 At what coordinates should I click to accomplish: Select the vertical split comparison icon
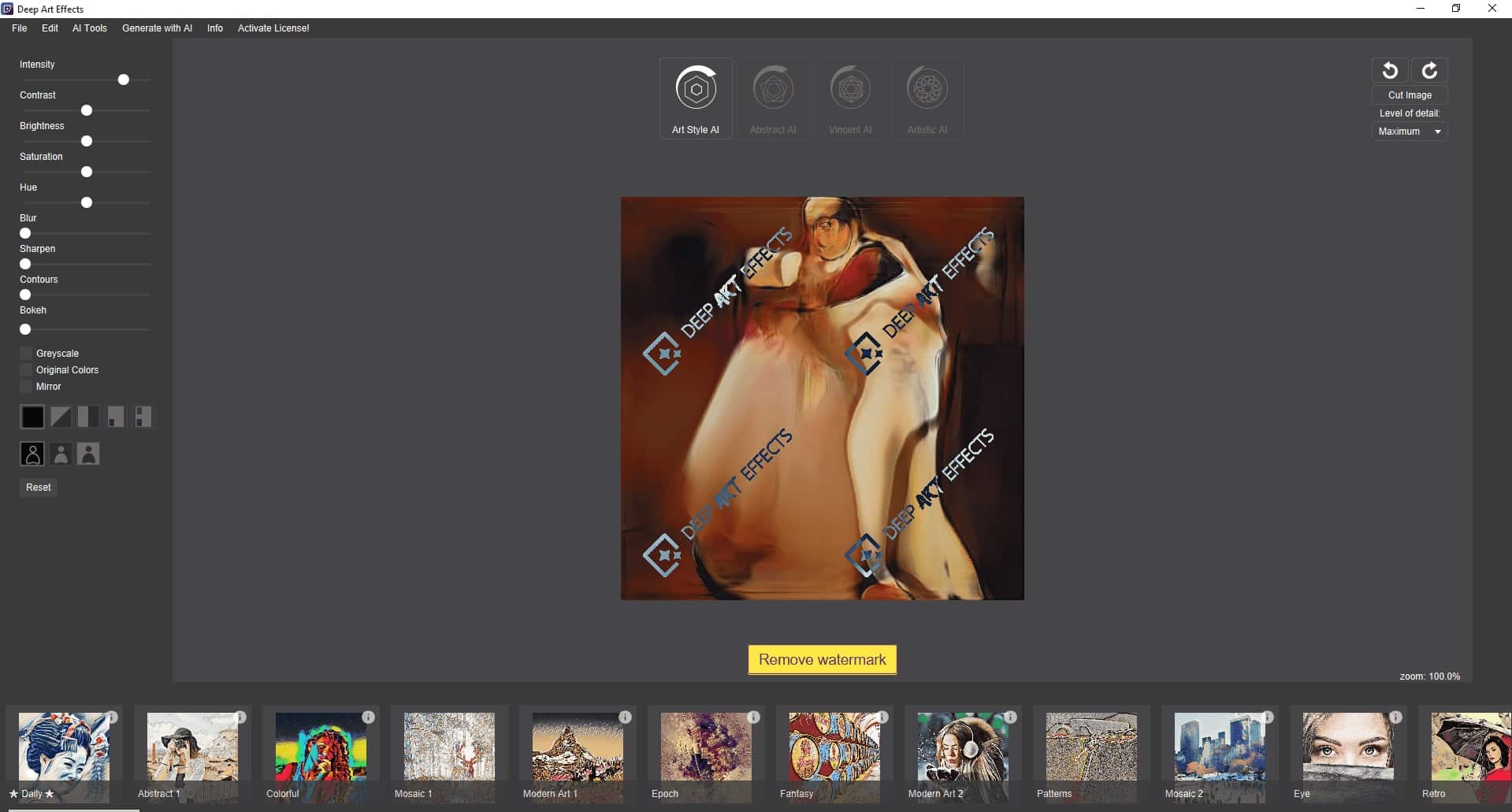[x=88, y=417]
